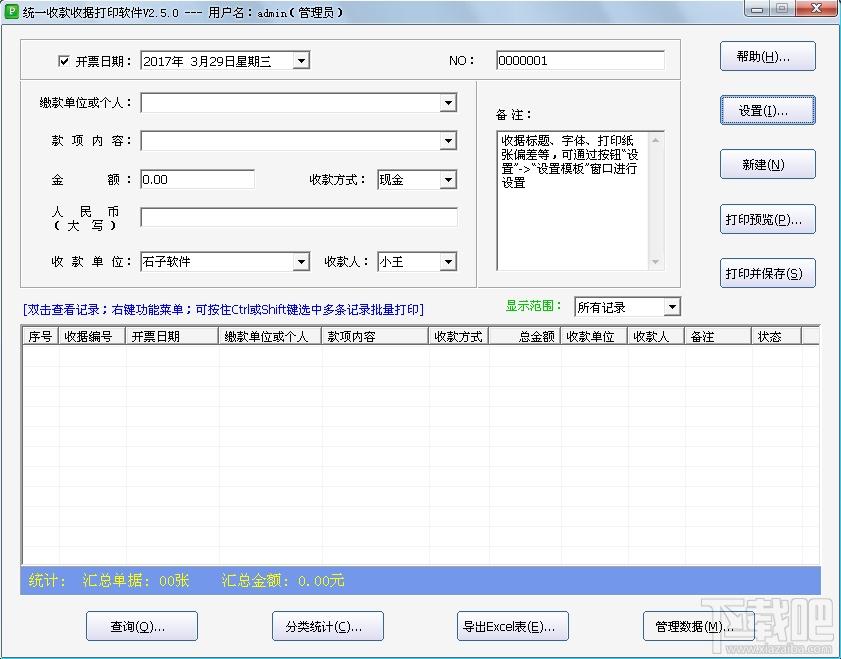Click the 汇总金额 status text
Viewport: 841px width, 659px height.
click(283, 581)
